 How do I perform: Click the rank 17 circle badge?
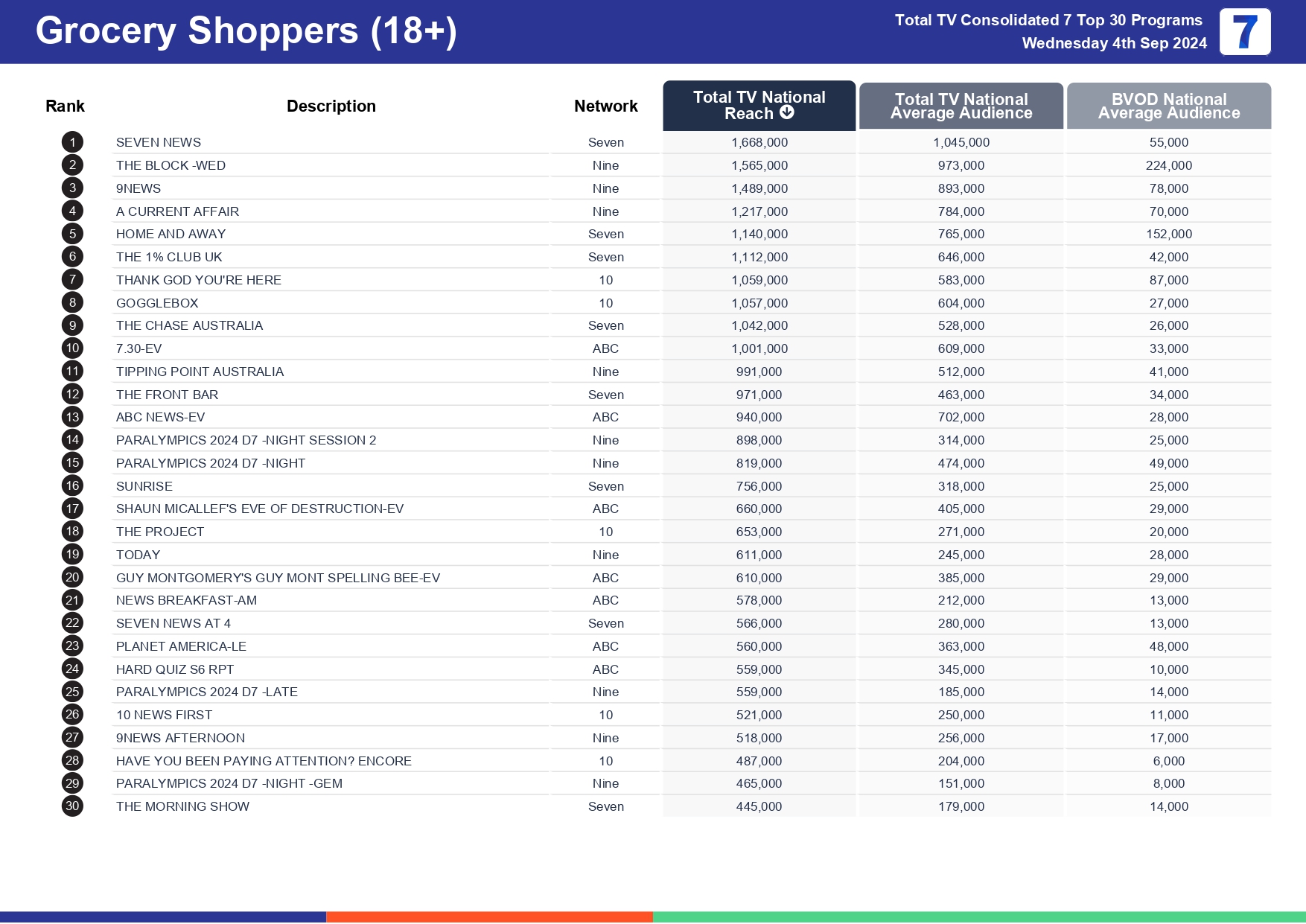pos(72,509)
